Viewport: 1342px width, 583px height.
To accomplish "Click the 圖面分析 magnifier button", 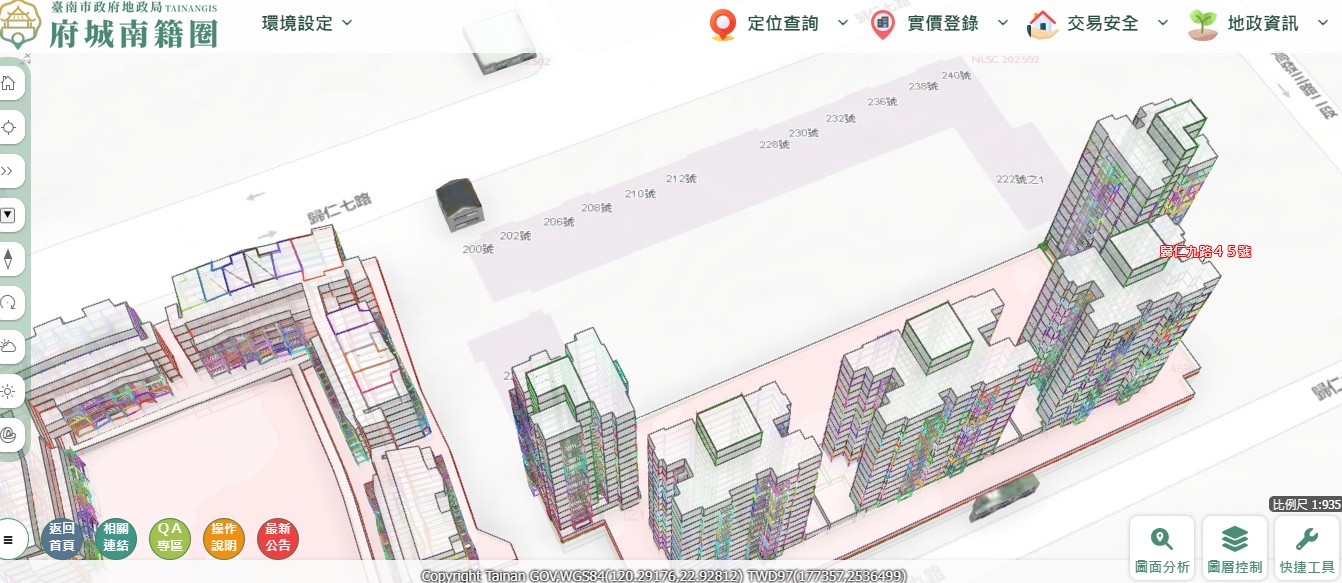I will (1161, 548).
